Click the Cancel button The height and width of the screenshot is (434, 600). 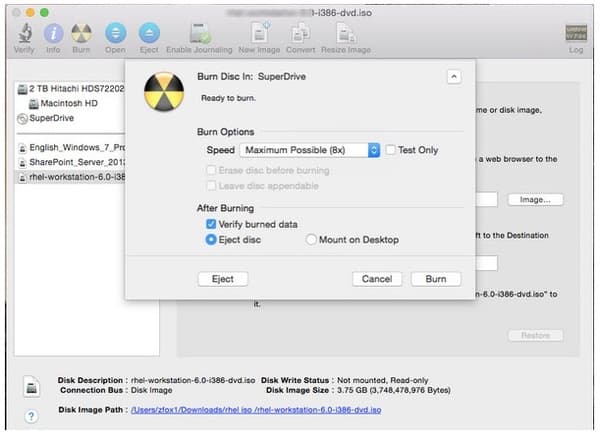pyautogui.click(x=377, y=279)
